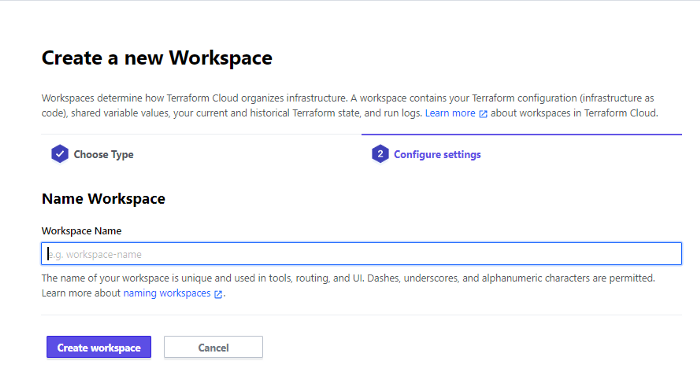Click the Name Workspace heading
Screen dimensions: 700x386
point(104,199)
